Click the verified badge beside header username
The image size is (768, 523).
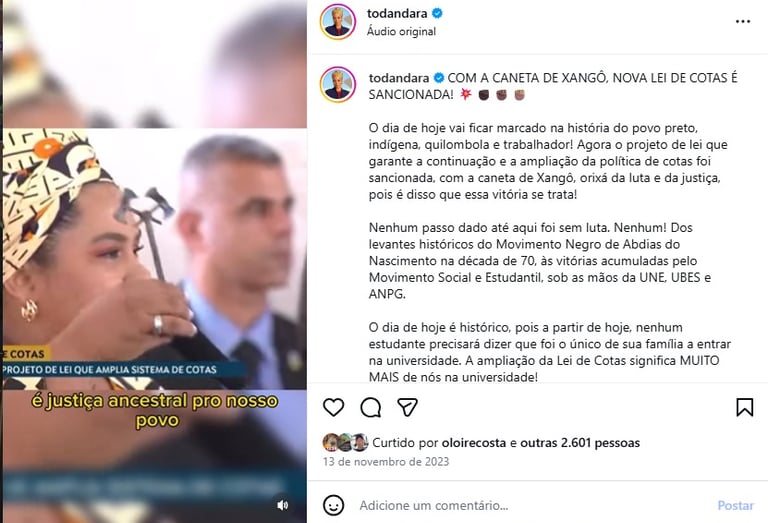(x=437, y=13)
